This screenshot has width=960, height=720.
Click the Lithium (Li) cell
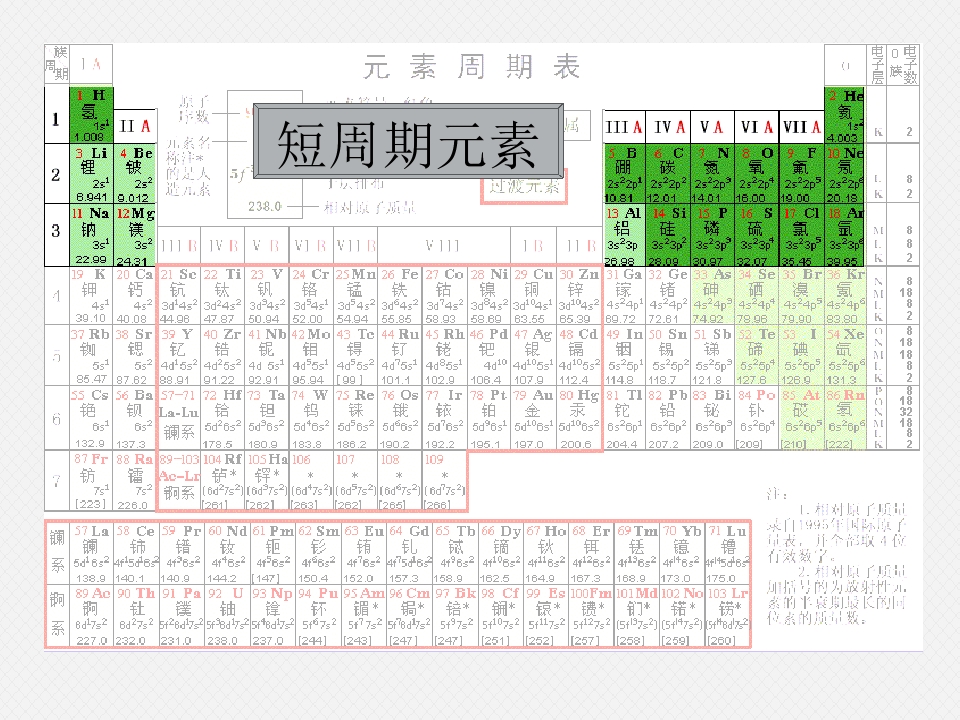pyautogui.click(x=92, y=174)
